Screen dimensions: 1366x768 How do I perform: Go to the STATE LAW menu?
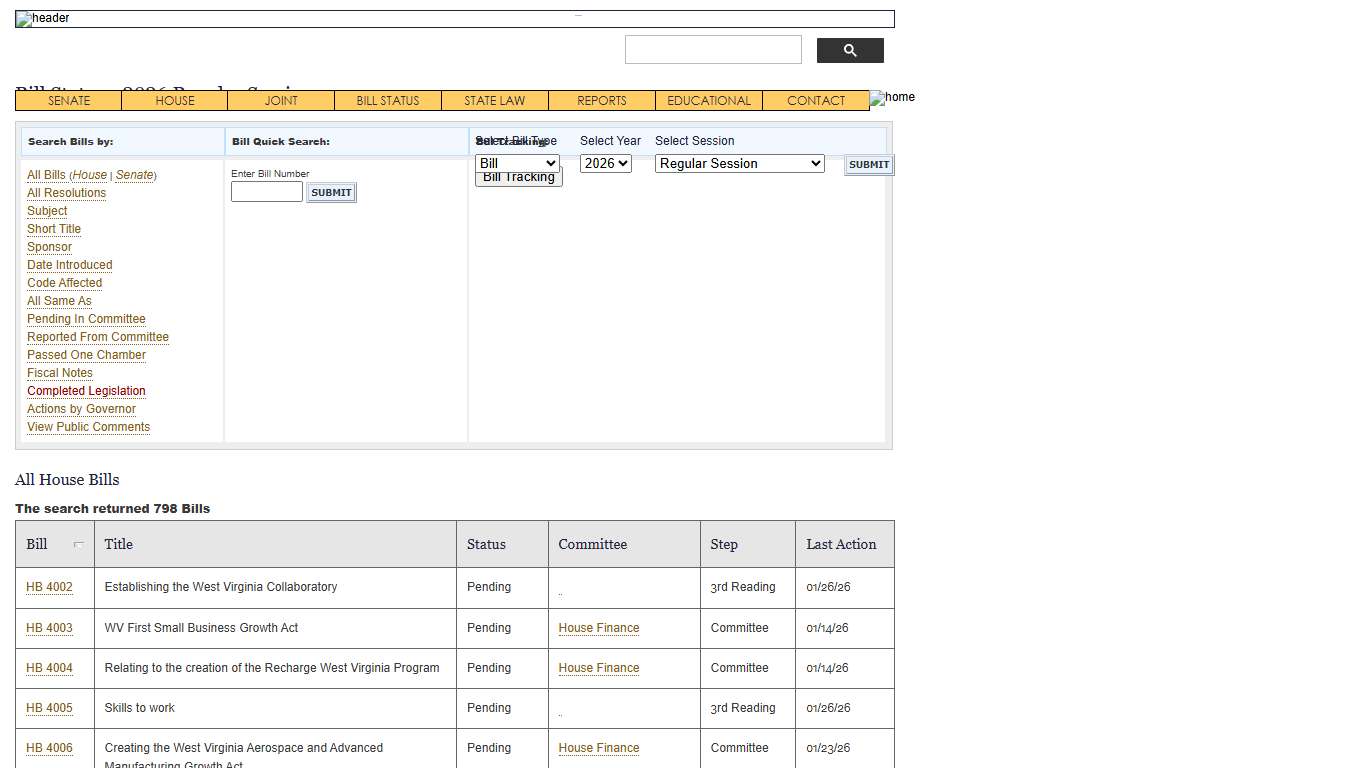click(494, 101)
